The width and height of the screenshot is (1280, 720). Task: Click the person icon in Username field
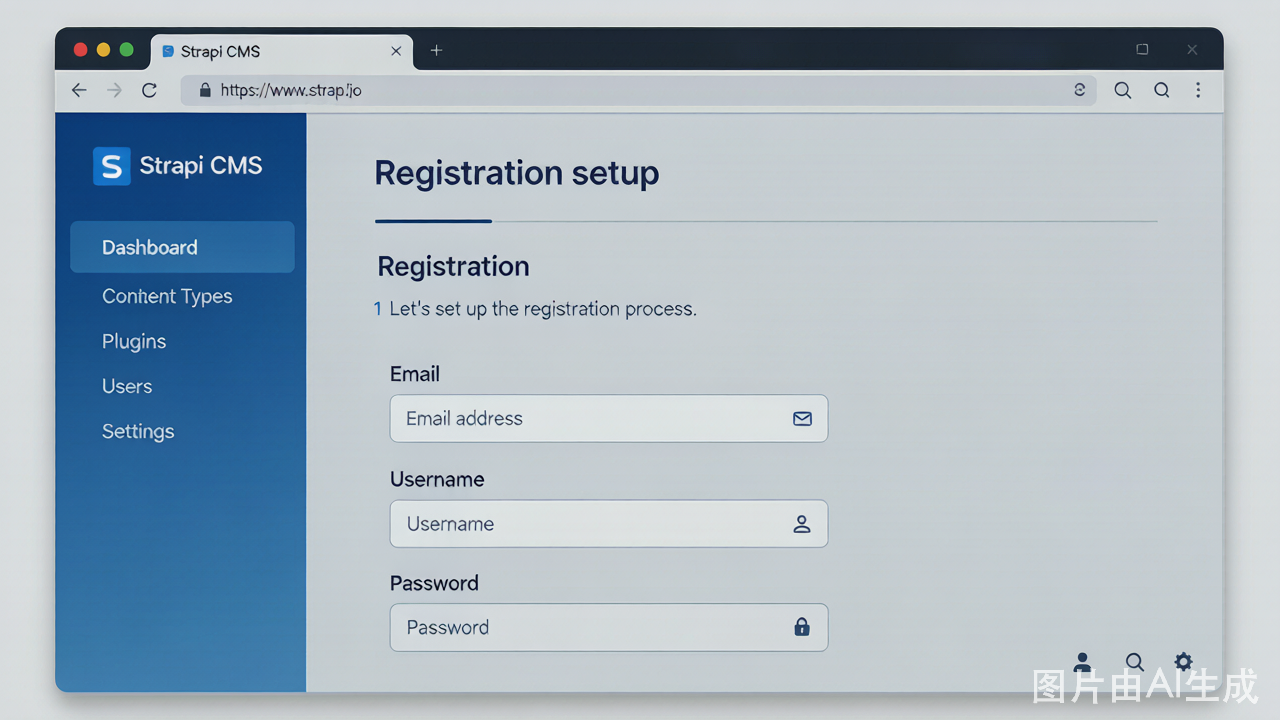[801, 524]
